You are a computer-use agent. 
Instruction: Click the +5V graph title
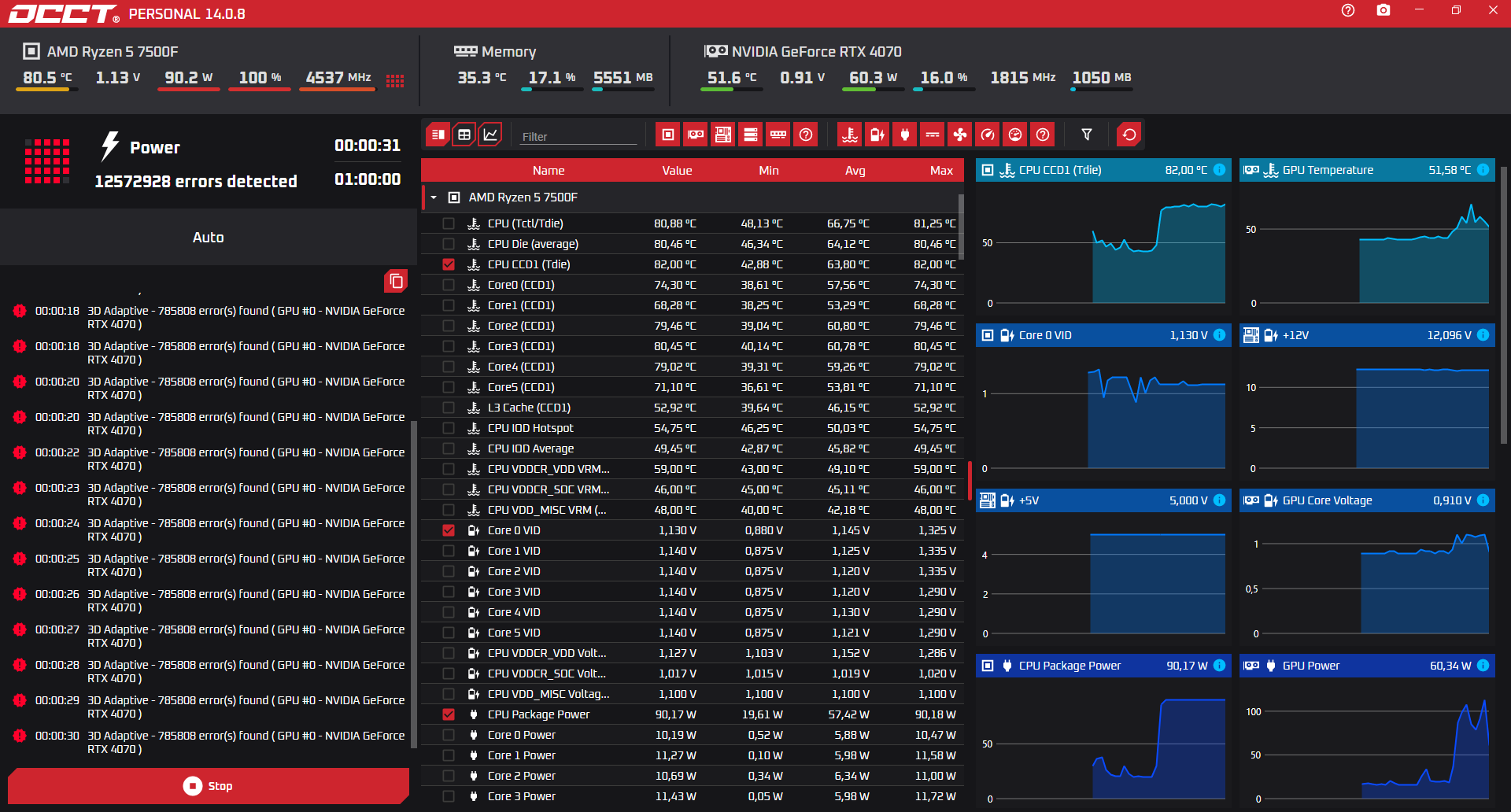point(1029,500)
